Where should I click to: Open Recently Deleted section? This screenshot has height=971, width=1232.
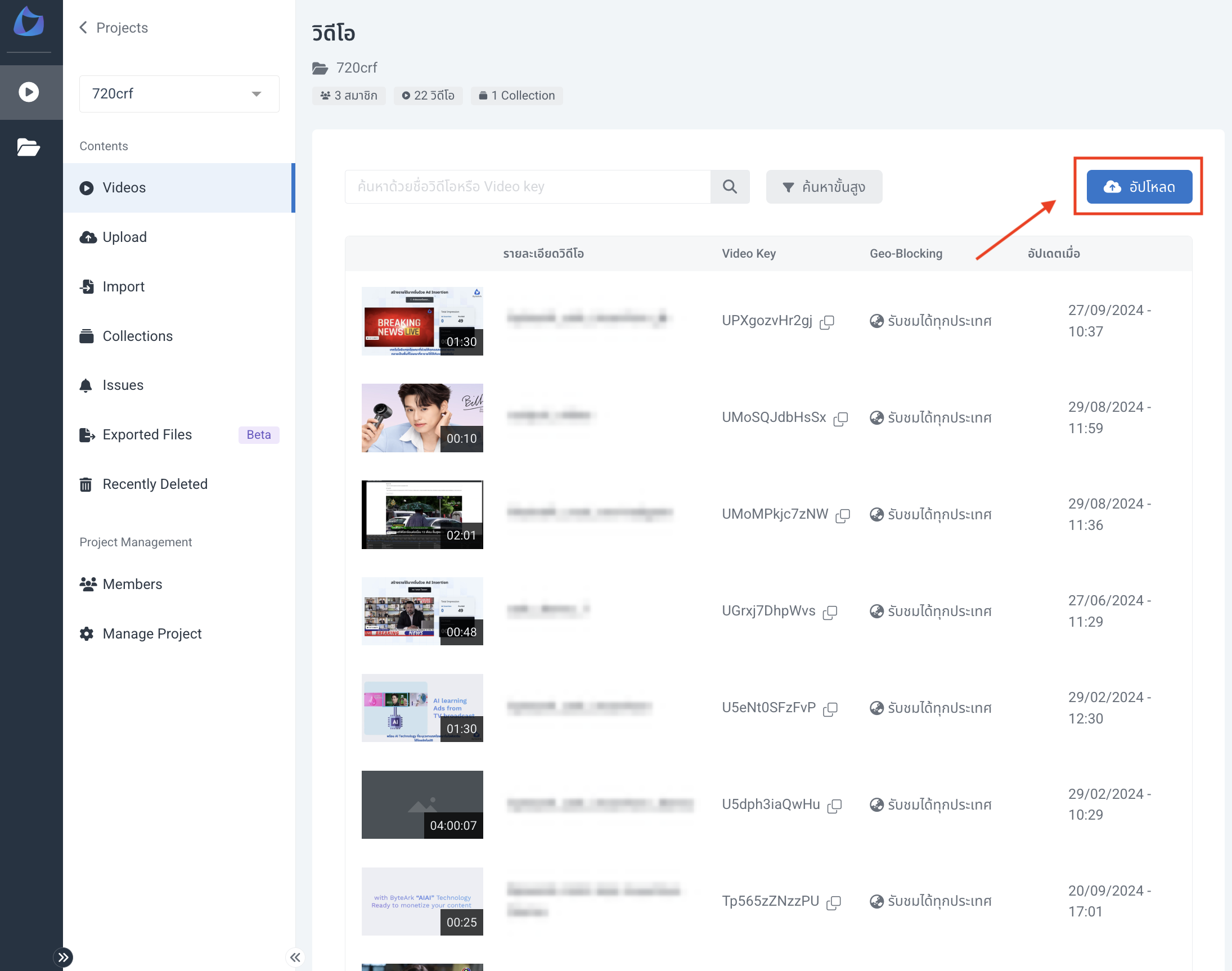[x=155, y=484]
